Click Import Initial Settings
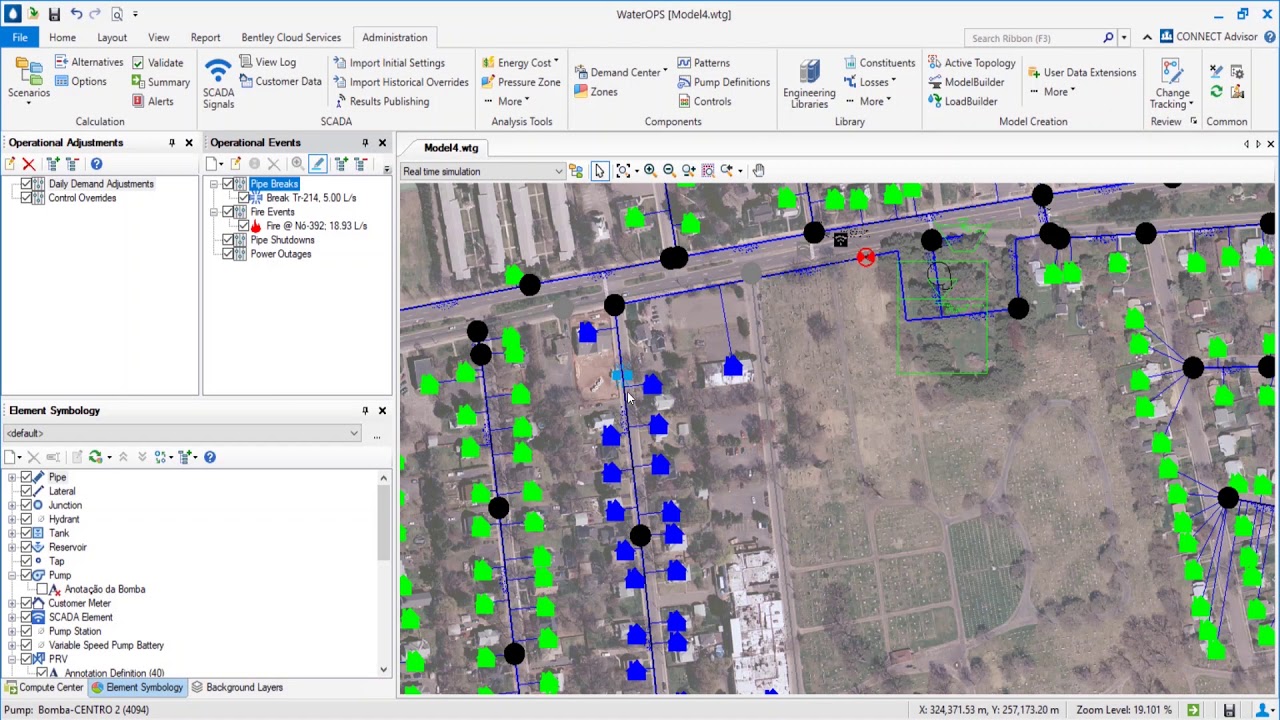This screenshot has width=1280, height=720. click(x=389, y=62)
